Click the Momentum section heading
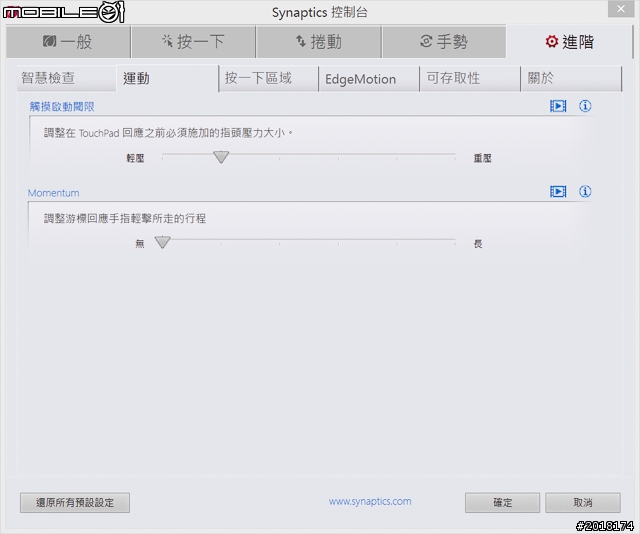Image resolution: width=640 pixels, height=534 pixels. pyautogui.click(x=53, y=193)
